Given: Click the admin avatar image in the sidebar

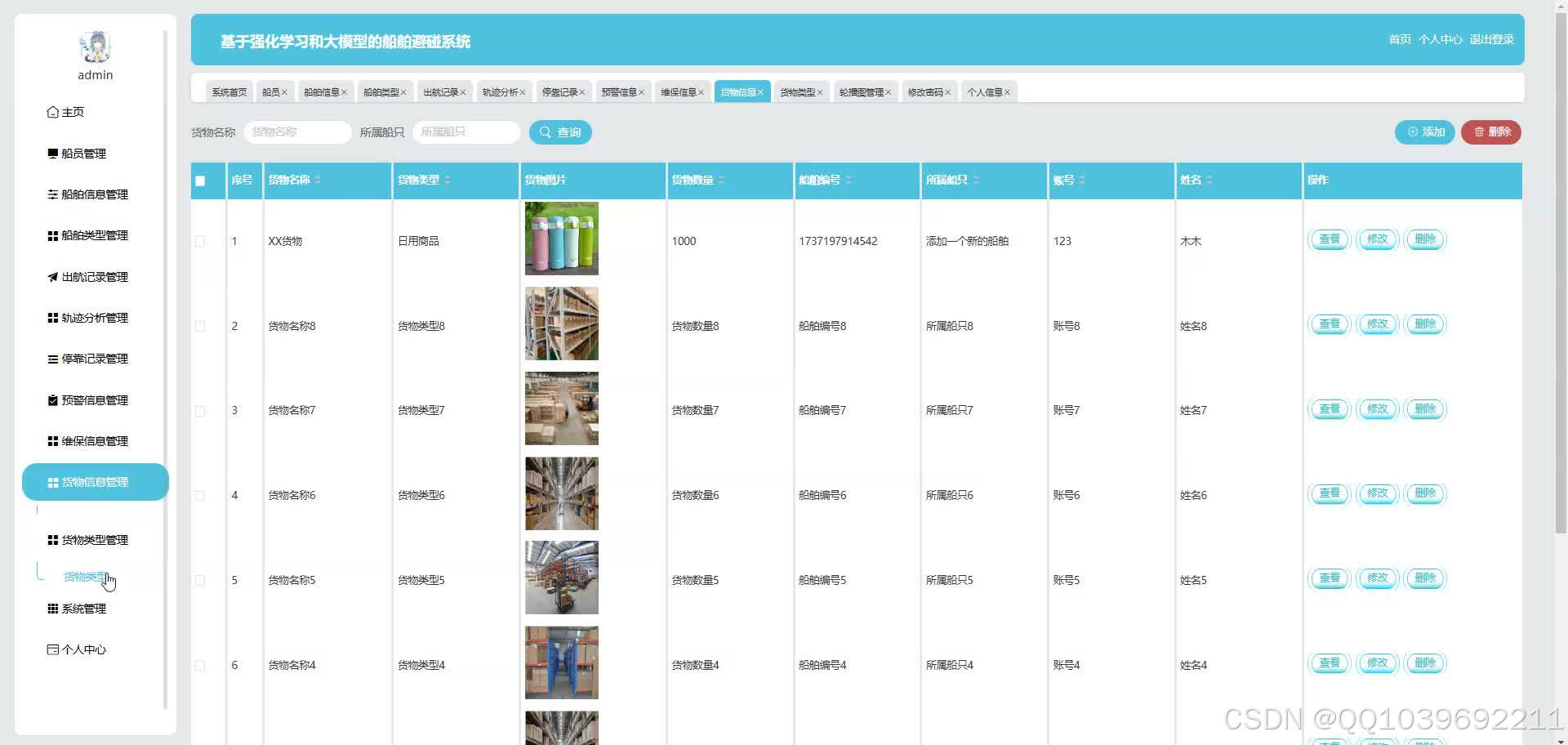Looking at the screenshot, I should [96, 47].
